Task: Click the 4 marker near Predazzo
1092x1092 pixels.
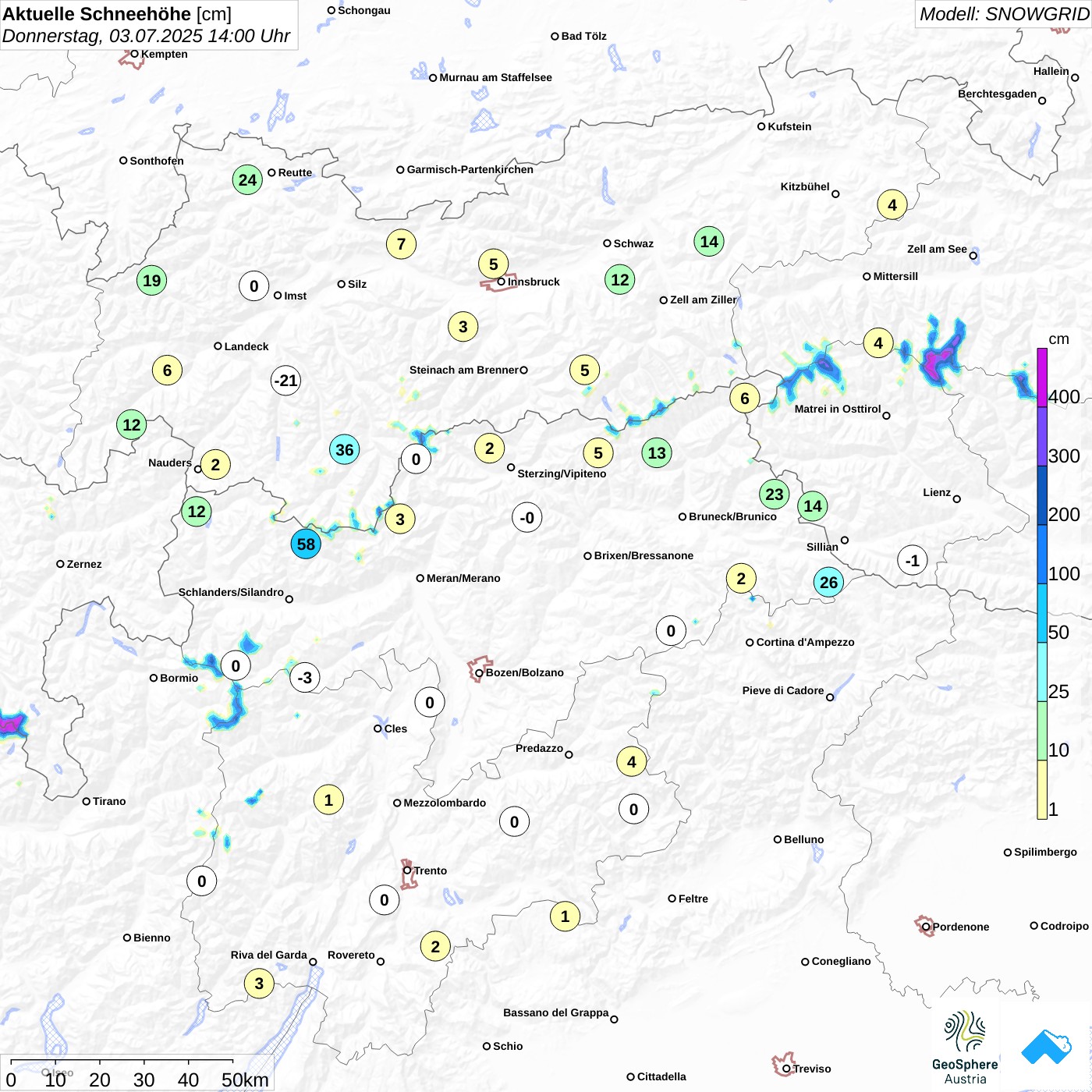Action: click(x=631, y=762)
